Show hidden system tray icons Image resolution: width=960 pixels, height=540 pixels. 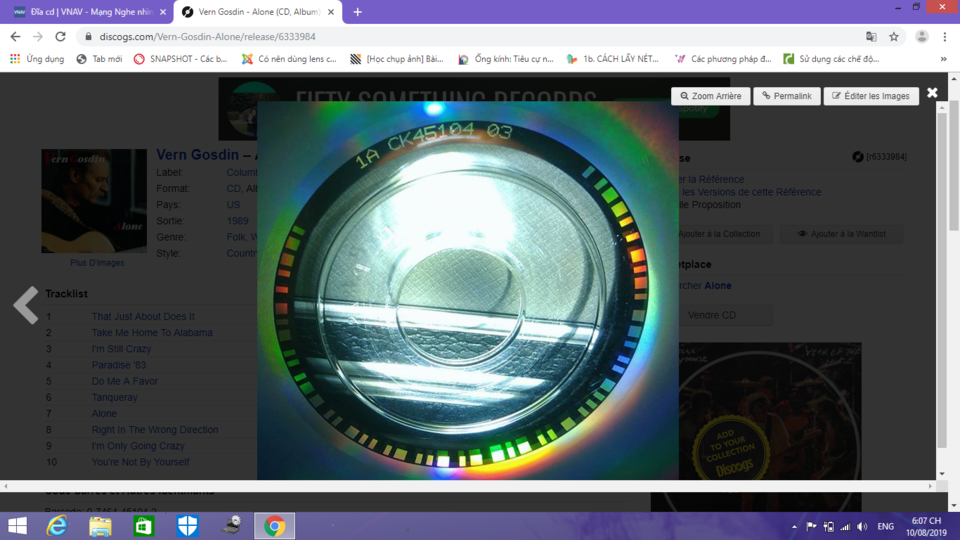click(794, 527)
